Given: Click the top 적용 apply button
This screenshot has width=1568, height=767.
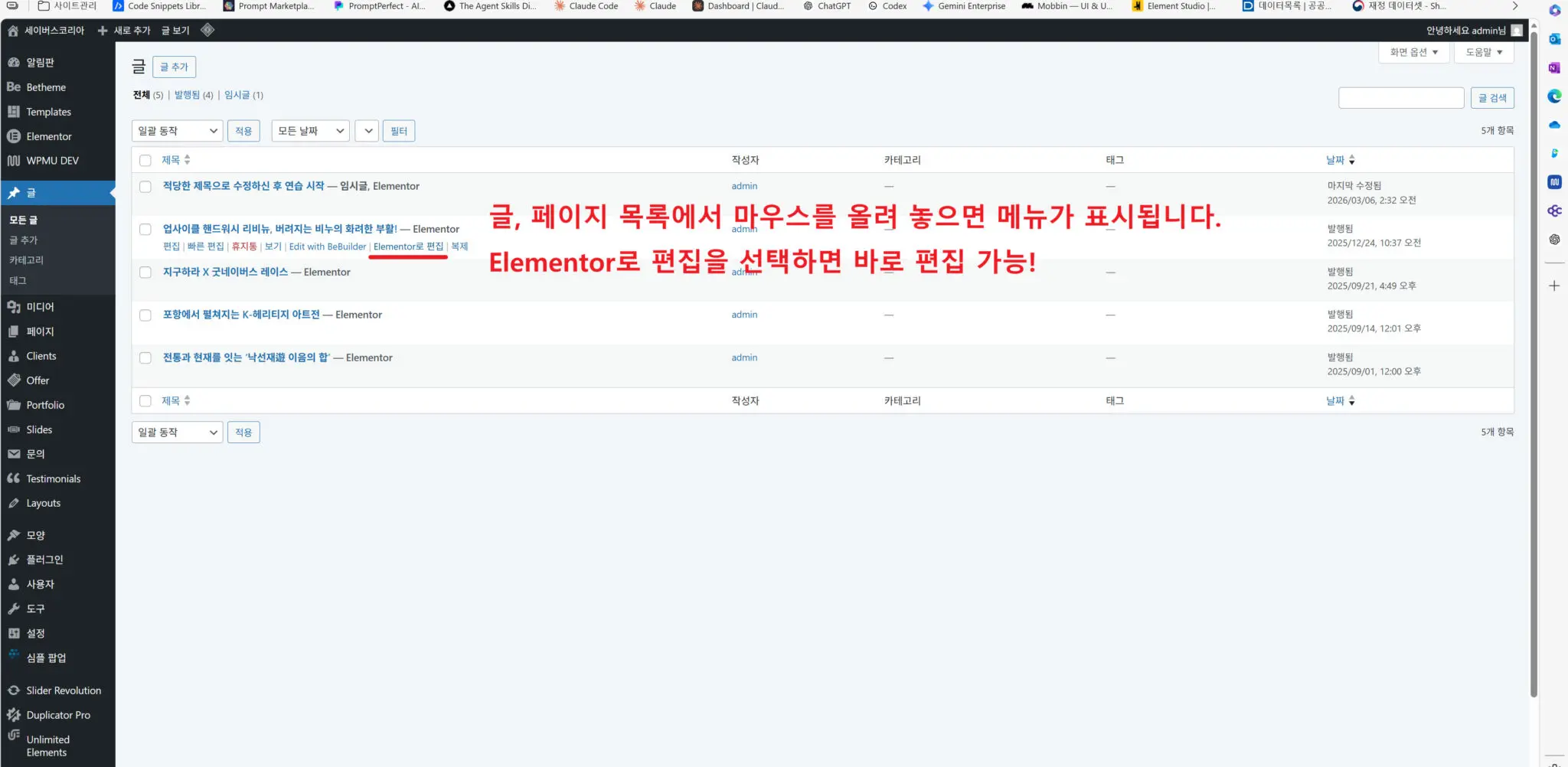Looking at the screenshot, I should (x=243, y=131).
